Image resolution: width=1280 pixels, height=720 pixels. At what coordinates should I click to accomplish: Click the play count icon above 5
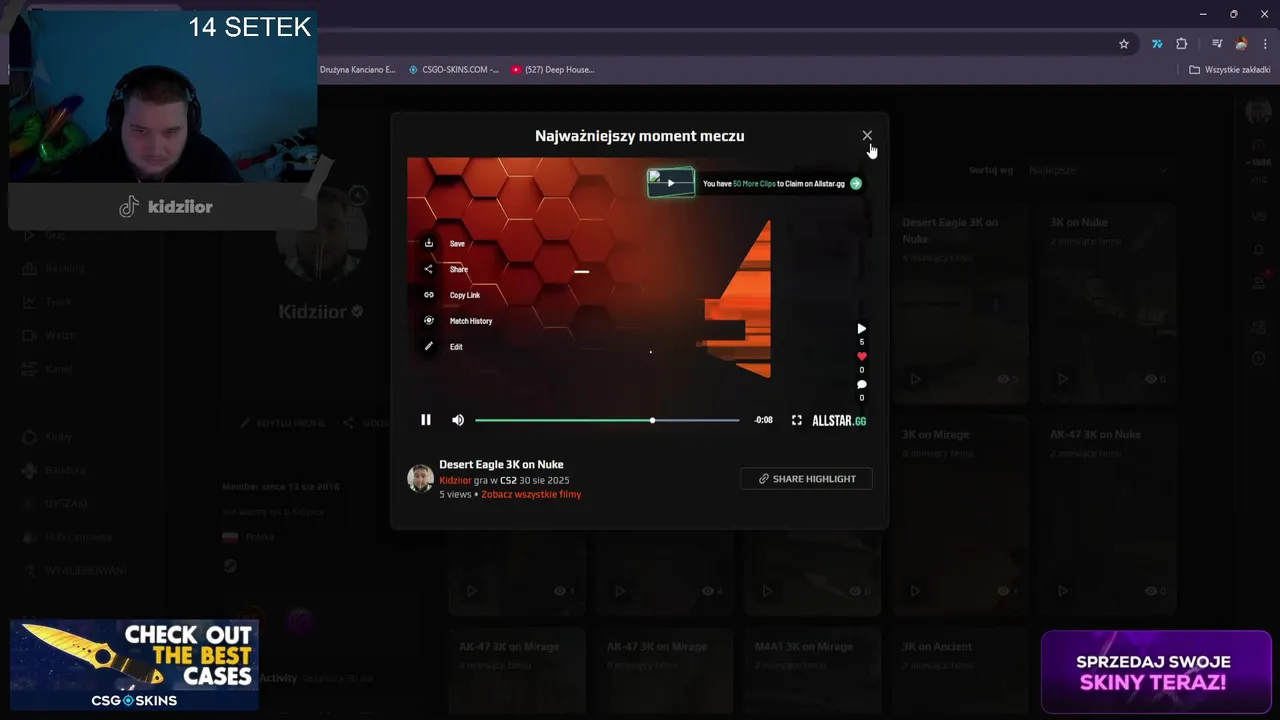point(862,328)
